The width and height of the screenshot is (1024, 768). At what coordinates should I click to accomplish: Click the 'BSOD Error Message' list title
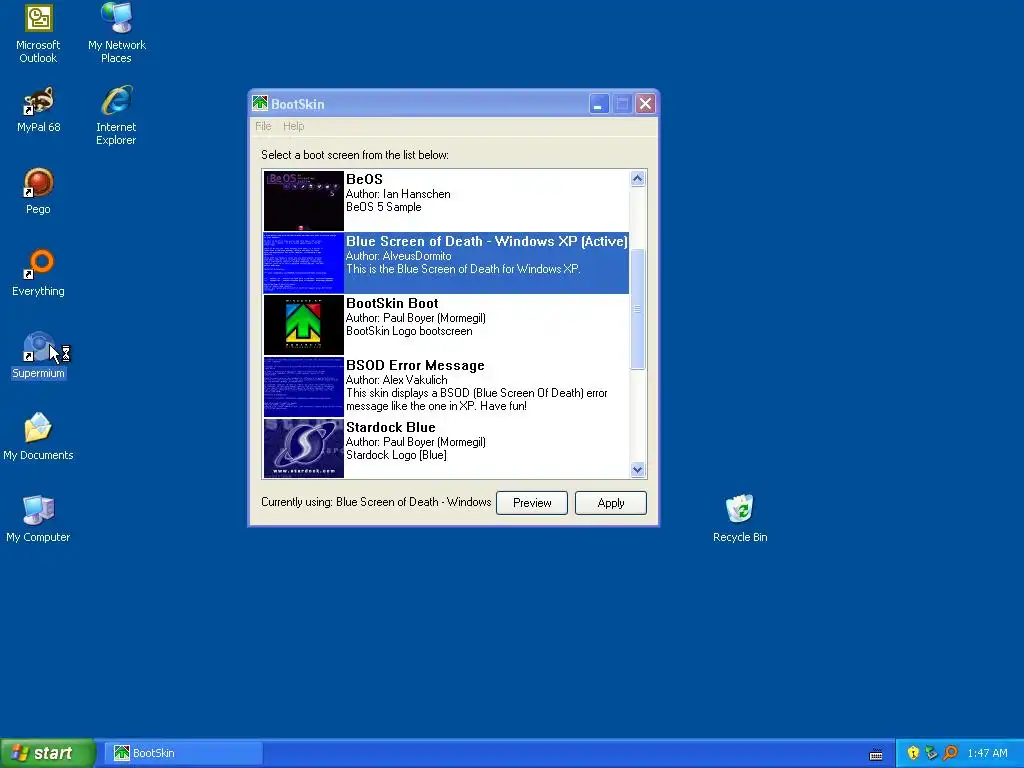tap(415, 365)
